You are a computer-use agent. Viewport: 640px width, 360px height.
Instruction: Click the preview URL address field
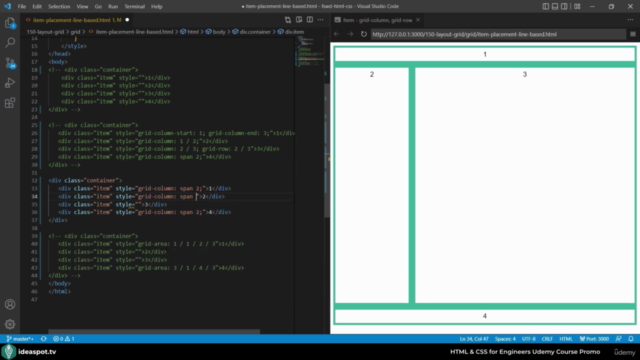tap(498, 34)
